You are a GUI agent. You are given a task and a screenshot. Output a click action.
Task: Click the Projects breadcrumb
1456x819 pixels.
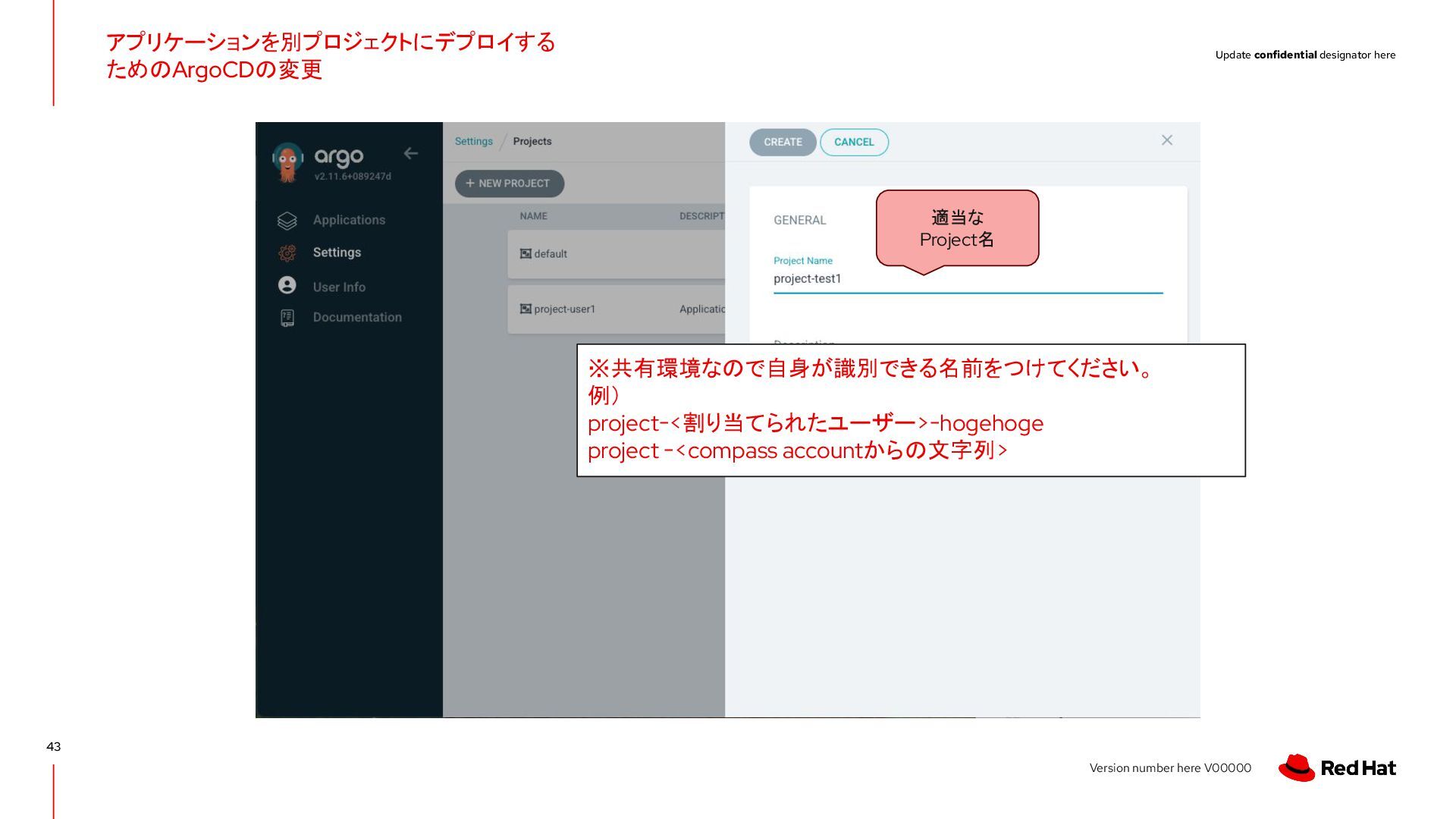coord(532,141)
